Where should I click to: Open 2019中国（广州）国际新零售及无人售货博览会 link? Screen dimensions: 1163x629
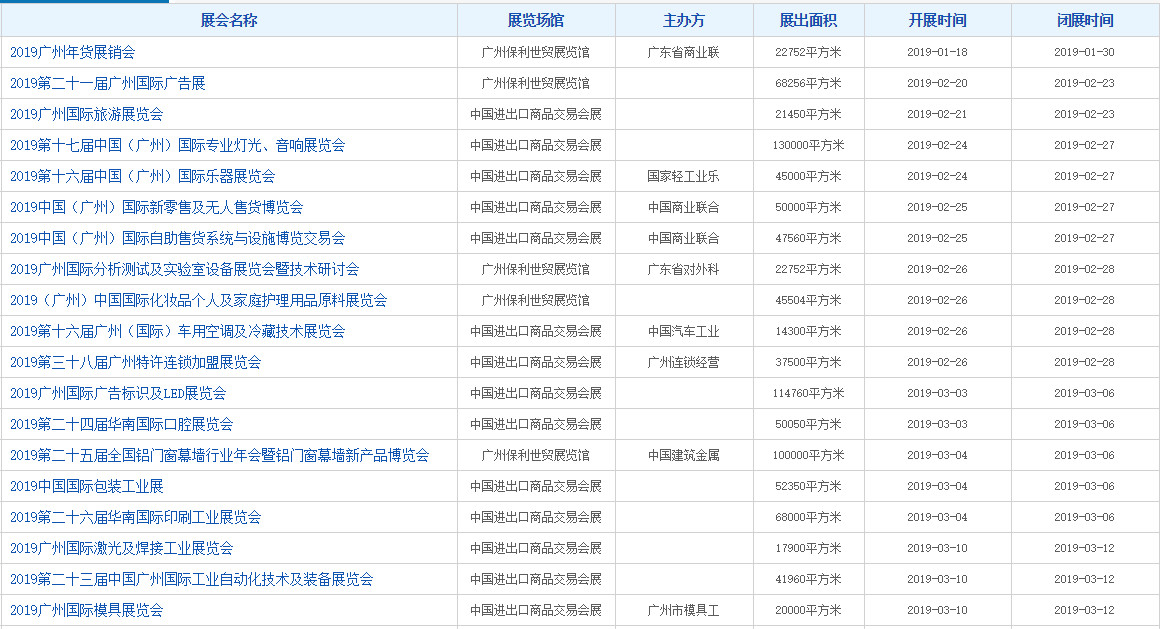[157, 207]
